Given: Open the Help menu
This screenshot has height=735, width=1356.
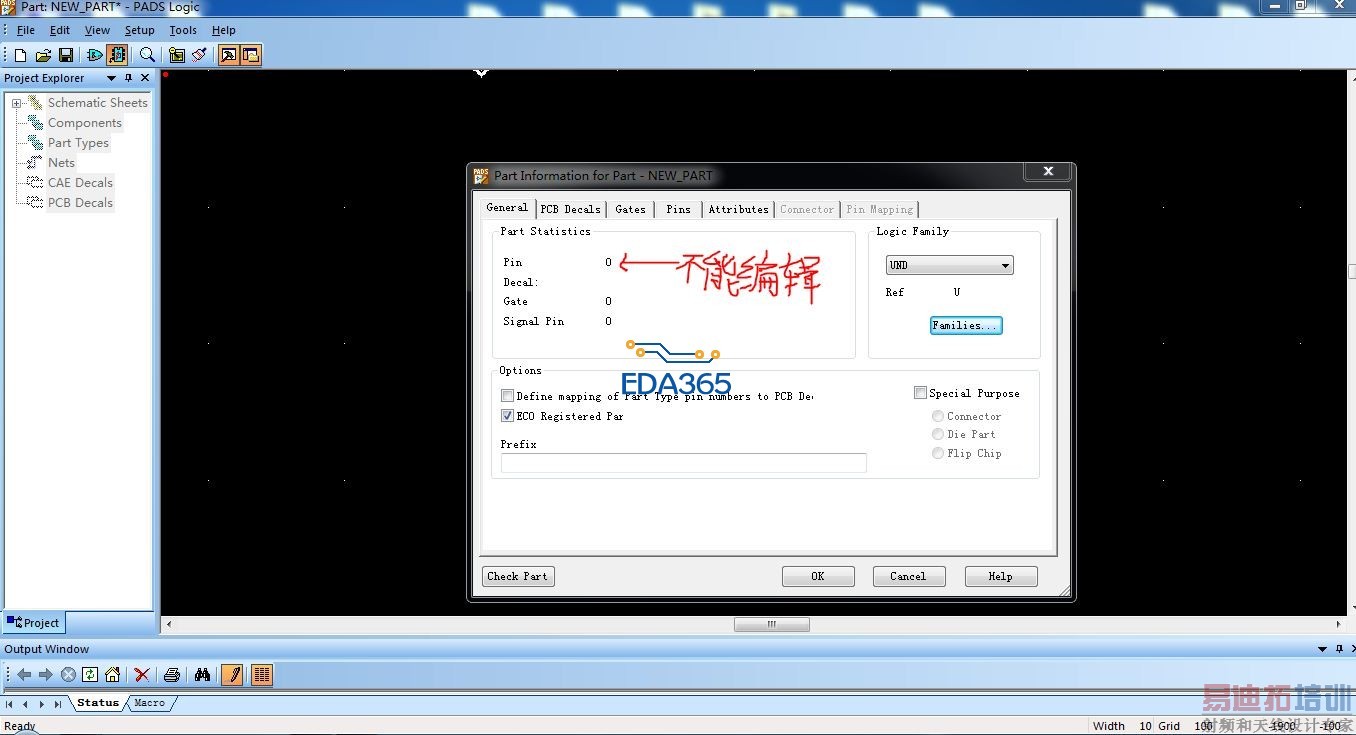Looking at the screenshot, I should tap(224, 30).
